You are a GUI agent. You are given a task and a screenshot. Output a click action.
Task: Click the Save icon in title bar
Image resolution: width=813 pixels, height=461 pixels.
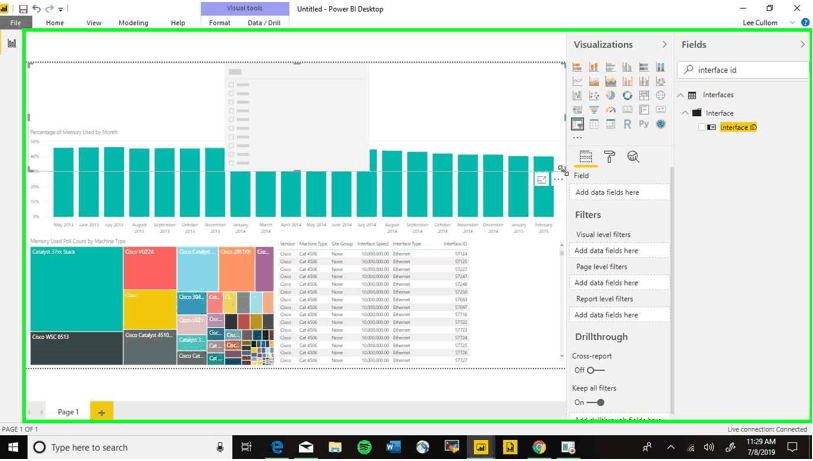(x=23, y=9)
